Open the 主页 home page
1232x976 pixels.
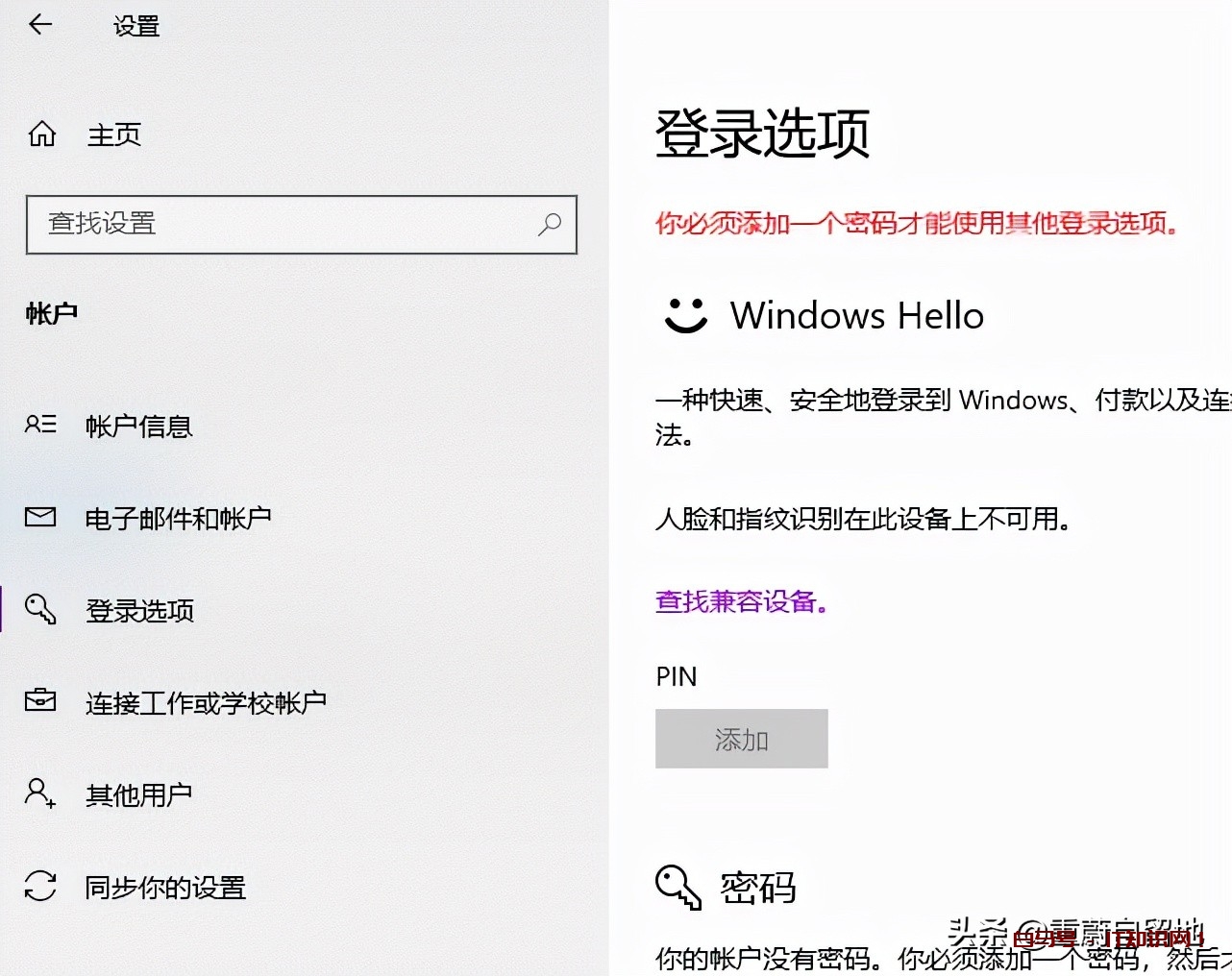coord(113,134)
